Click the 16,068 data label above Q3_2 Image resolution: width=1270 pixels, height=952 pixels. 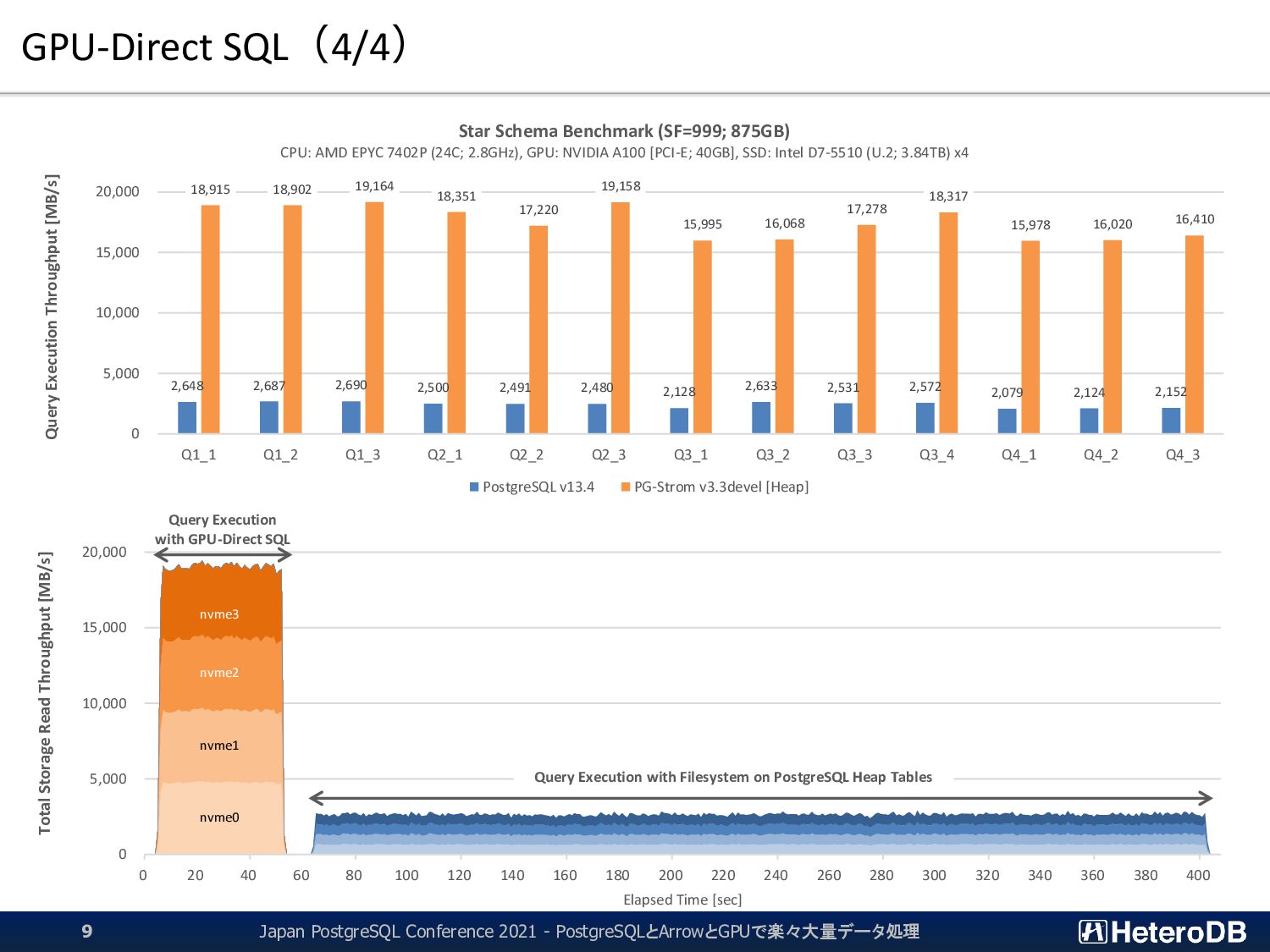pyautogui.click(x=785, y=223)
